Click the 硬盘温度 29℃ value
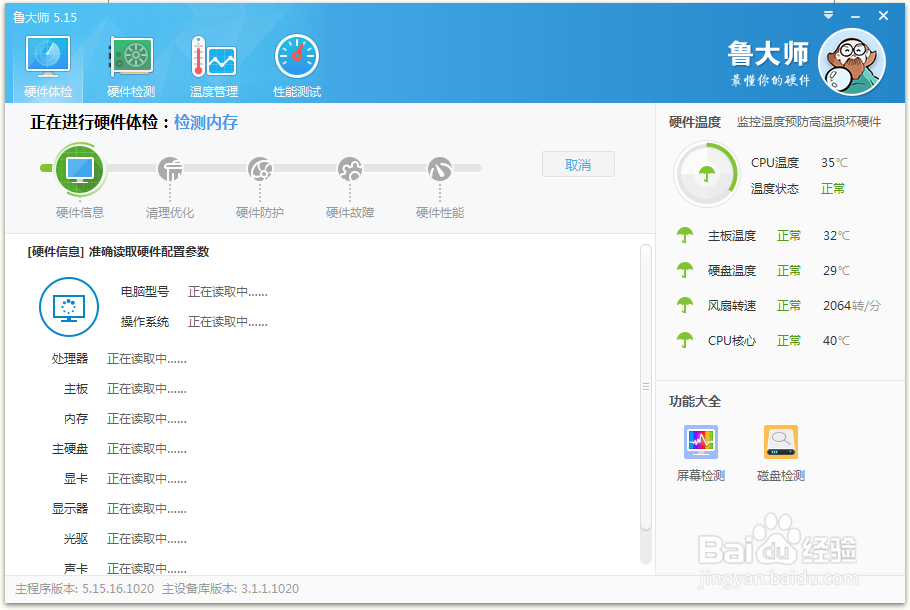This screenshot has height=610, width=910. (836, 270)
